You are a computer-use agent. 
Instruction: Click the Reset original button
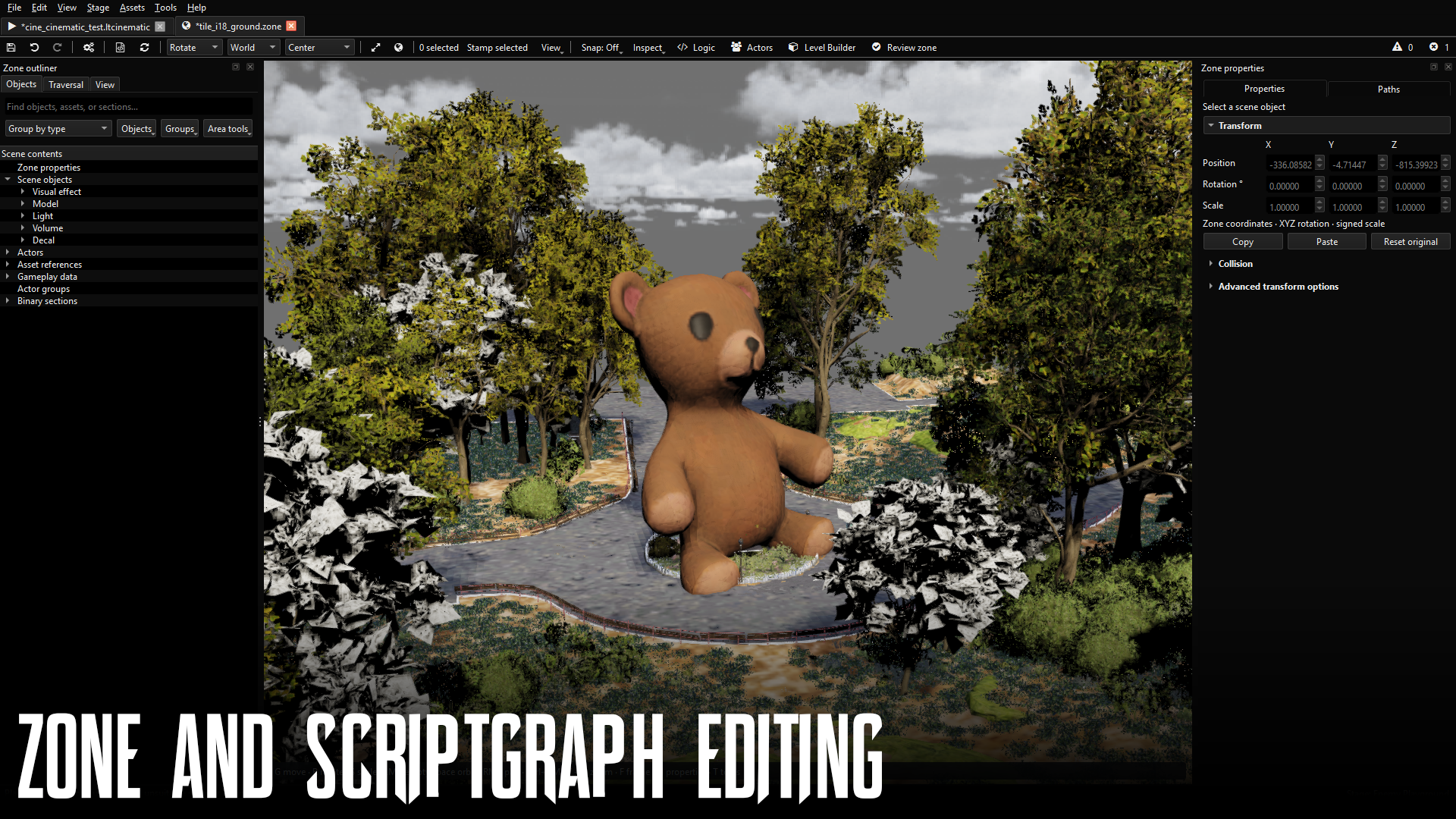coord(1410,241)
